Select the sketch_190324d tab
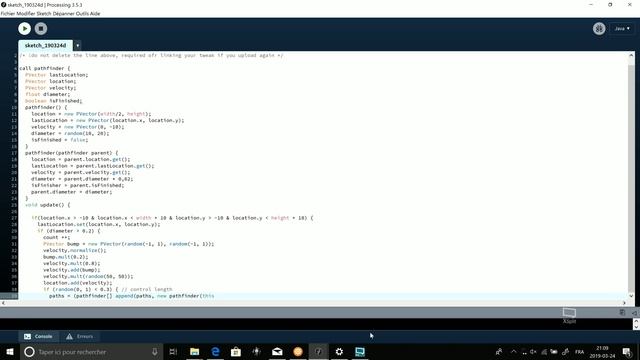The image size is (640, 360). click(x=45, y=45)
